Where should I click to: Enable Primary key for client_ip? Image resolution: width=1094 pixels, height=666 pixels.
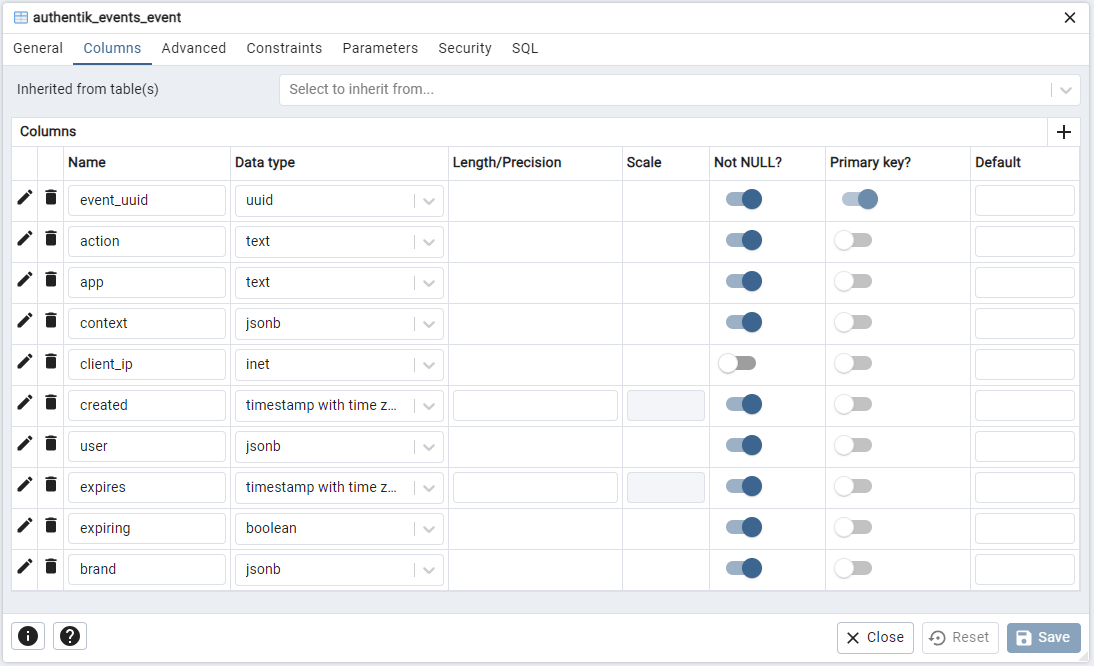point(853,363)
